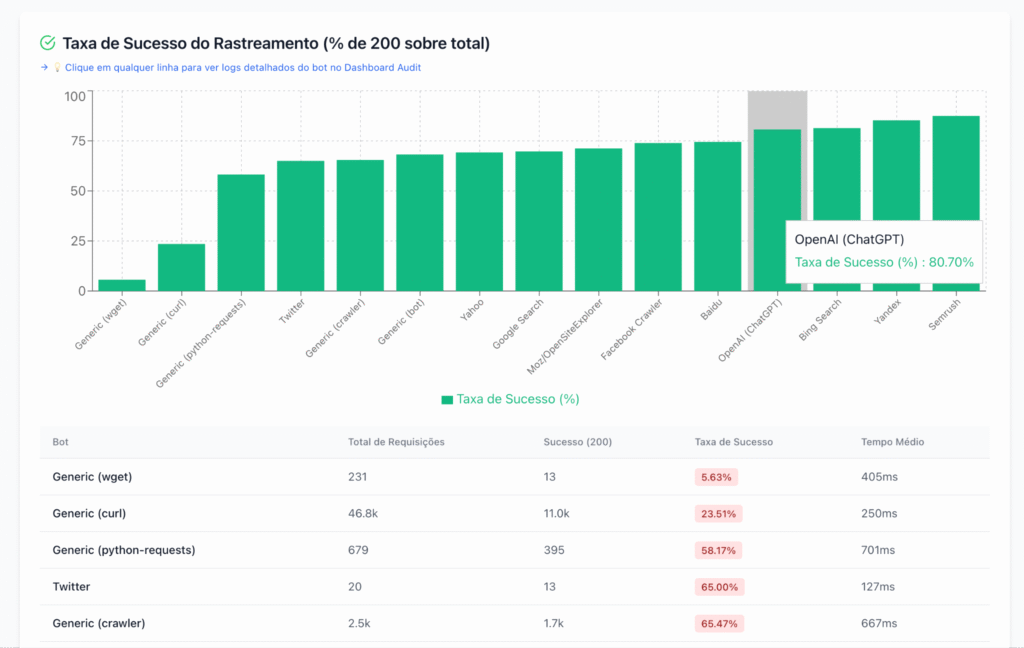
Task: Click the 'Semrush' axis label
Action: pos(944,314)
